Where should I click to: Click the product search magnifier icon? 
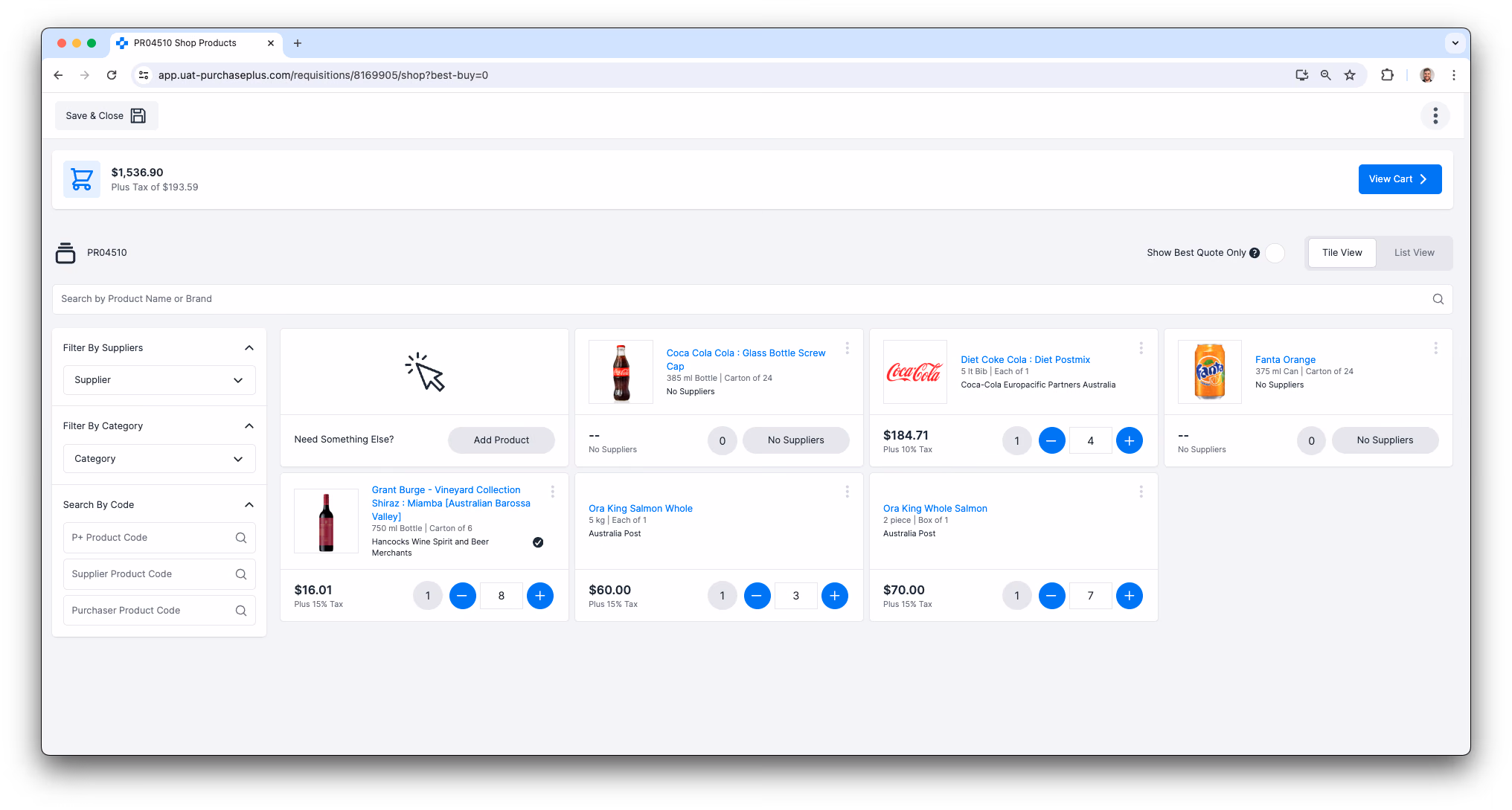(x=1438, y=299)
